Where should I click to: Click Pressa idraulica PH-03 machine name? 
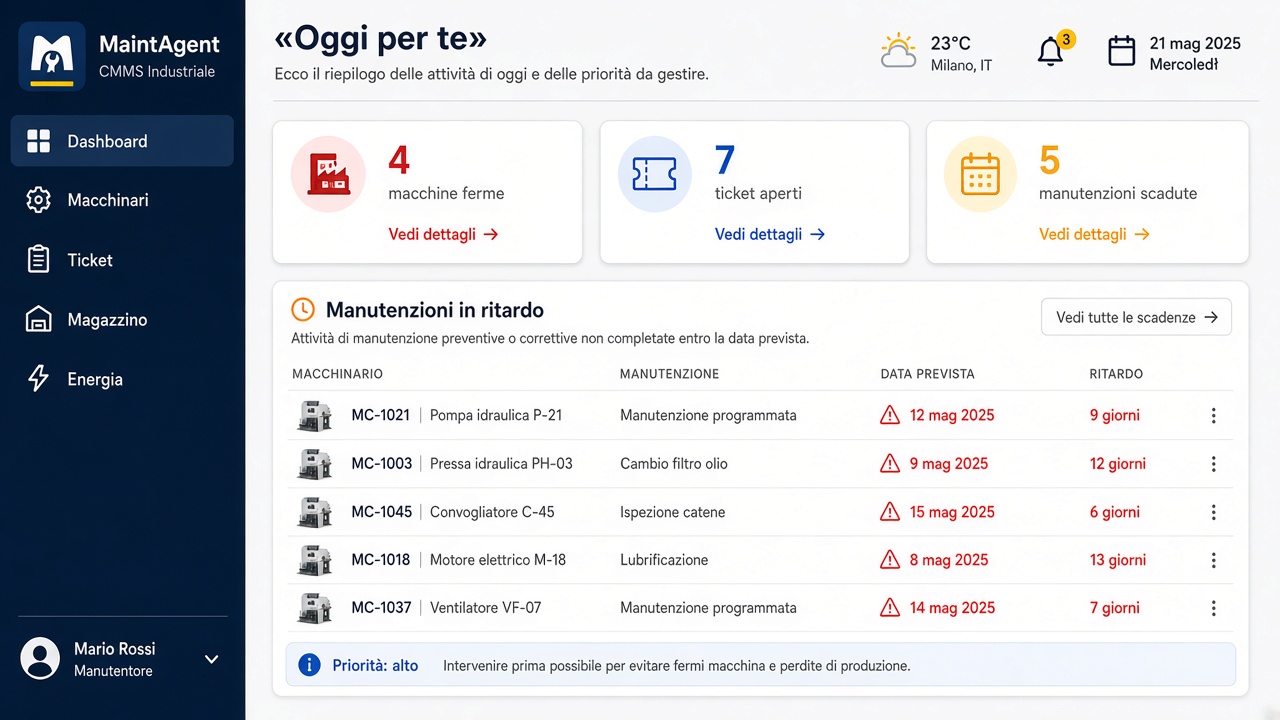coord(501,464)
